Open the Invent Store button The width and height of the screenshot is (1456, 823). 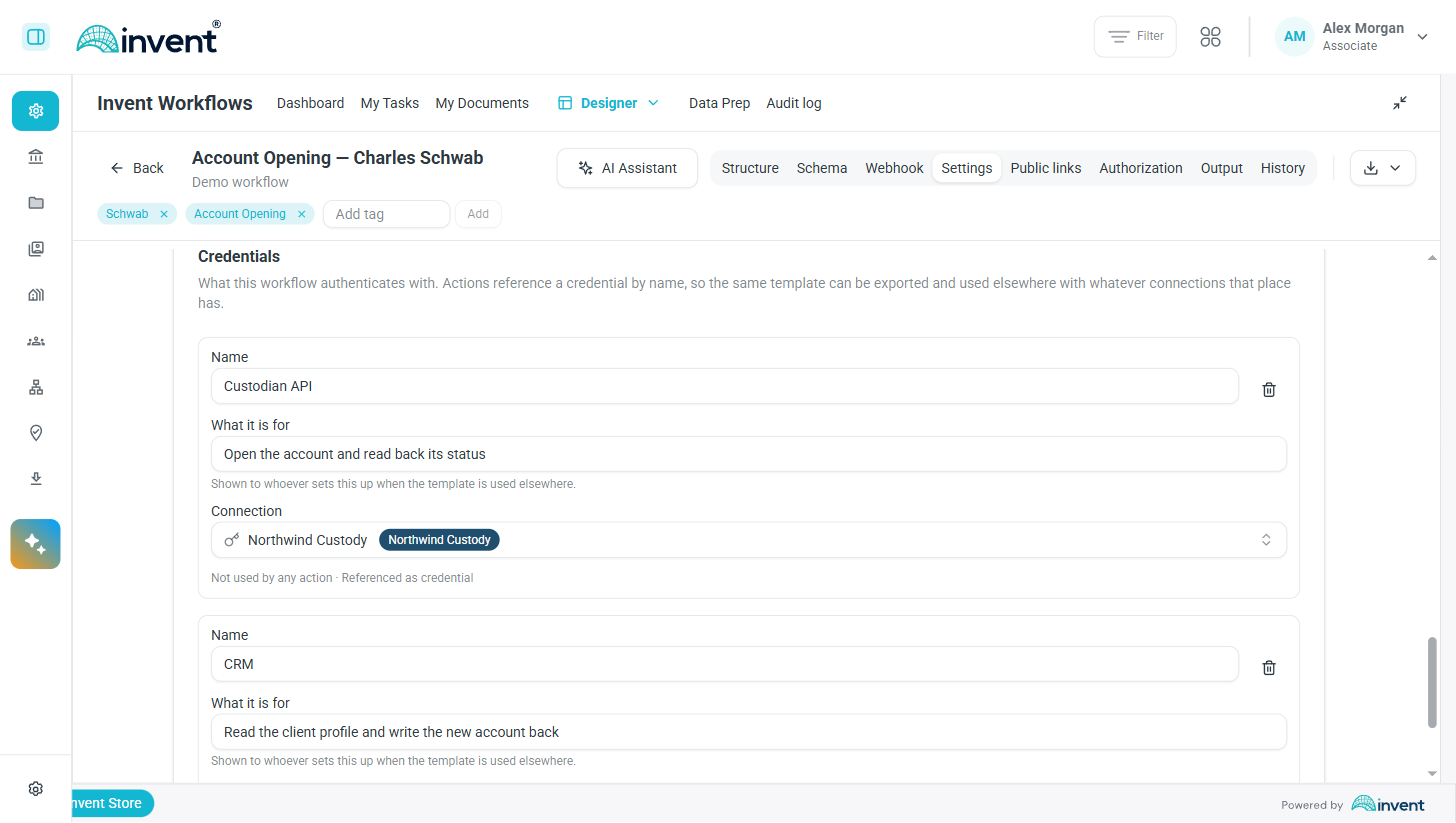coord(113,803)
